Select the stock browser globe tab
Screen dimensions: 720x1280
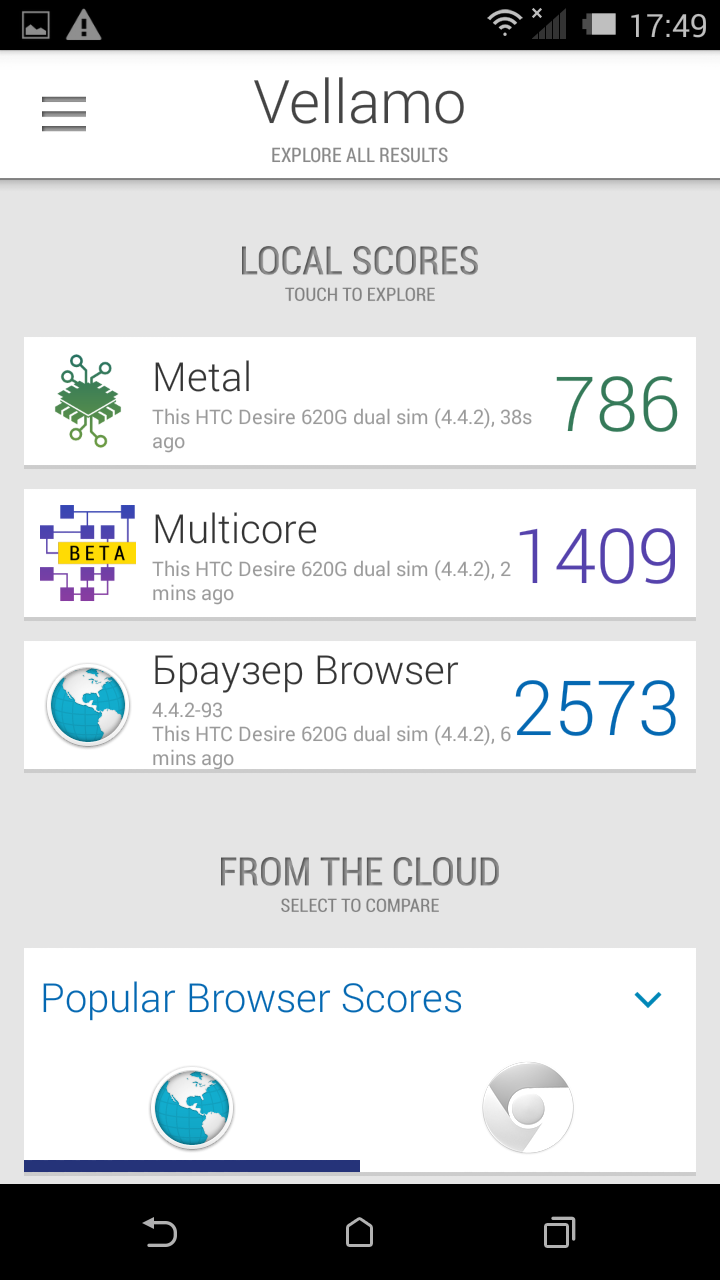pyautogui.click(x=191, y=1108)
